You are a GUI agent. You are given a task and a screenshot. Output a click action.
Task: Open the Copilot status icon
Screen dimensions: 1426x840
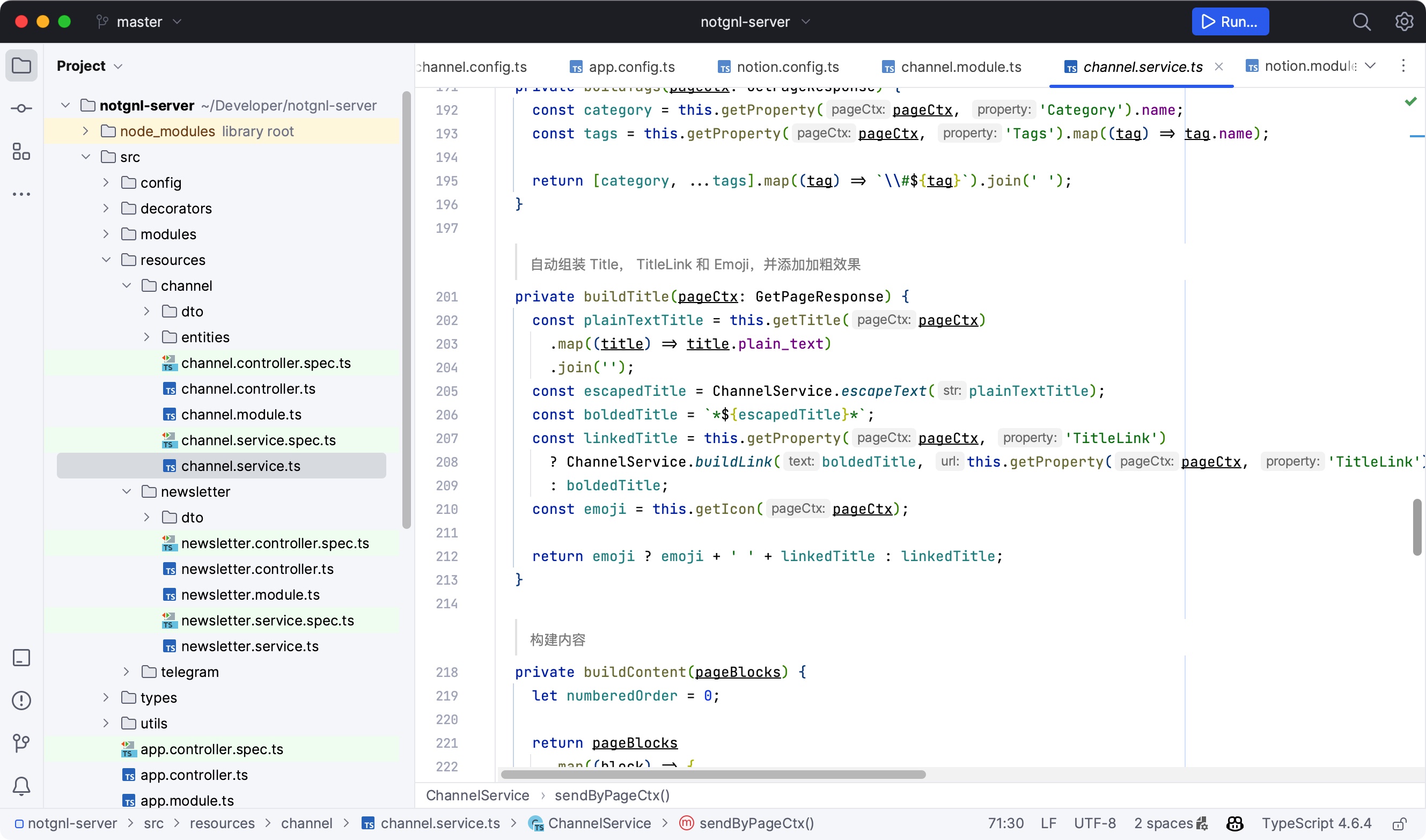coord(1234,823)
